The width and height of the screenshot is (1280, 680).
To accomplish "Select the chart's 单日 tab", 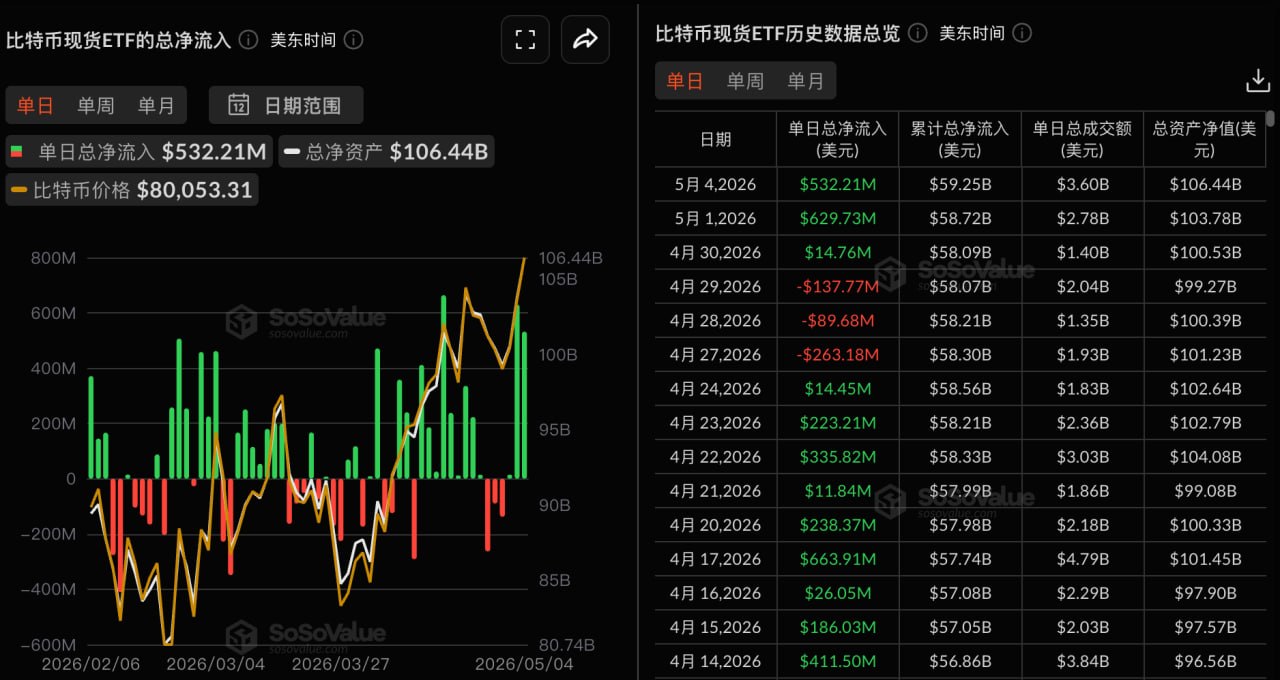I will [x=36, y=105].
